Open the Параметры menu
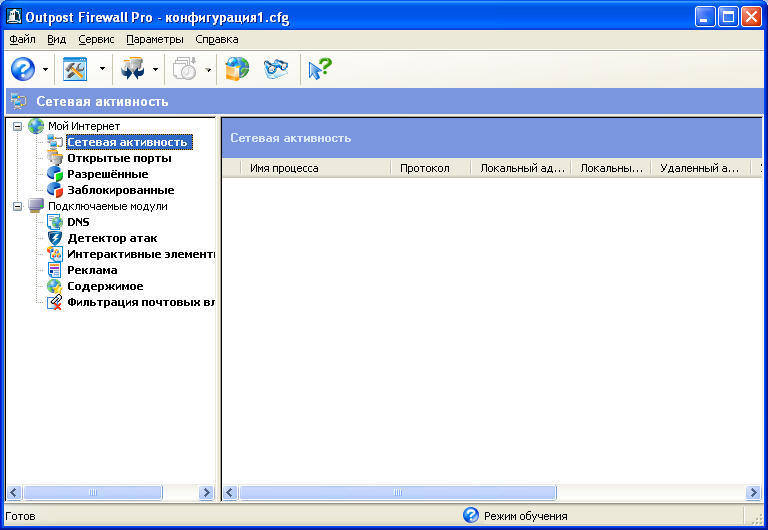This screenshot has height=530, width=768. coord(155,39)
